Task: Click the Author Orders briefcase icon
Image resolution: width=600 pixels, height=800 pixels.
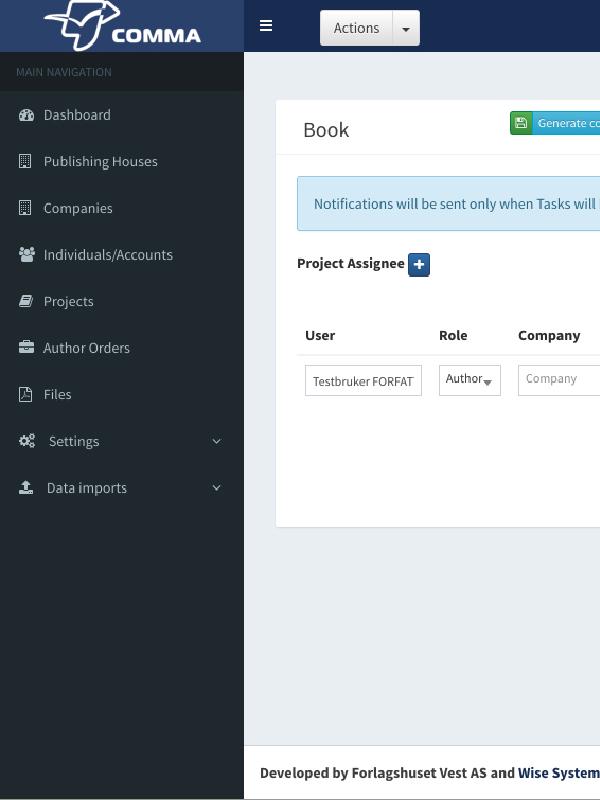Action: pyautogui.click(x=26, y=347)
